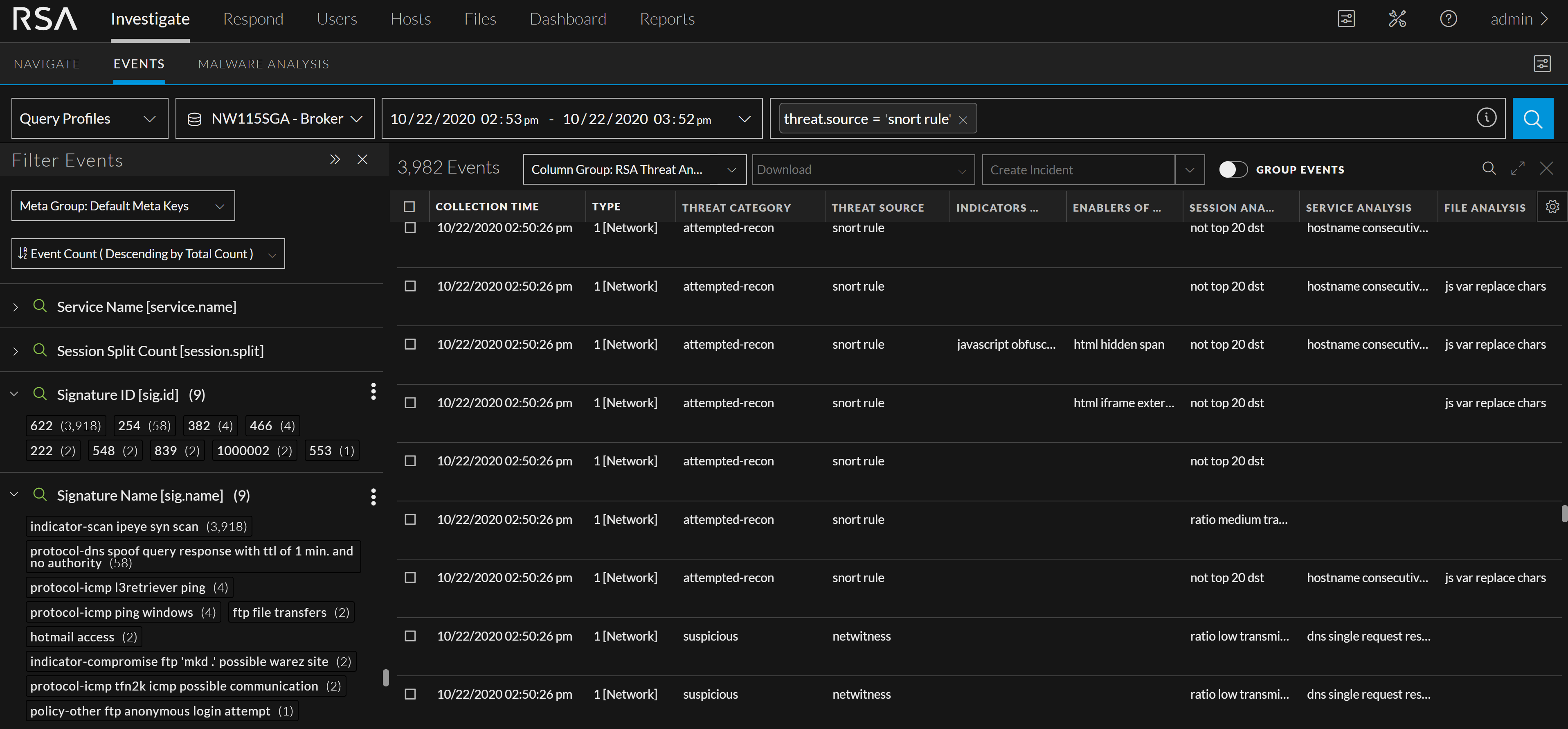1568x729 pixels.
Task: Click the expand events panel arrows icon
Action: coord(1517,169)
